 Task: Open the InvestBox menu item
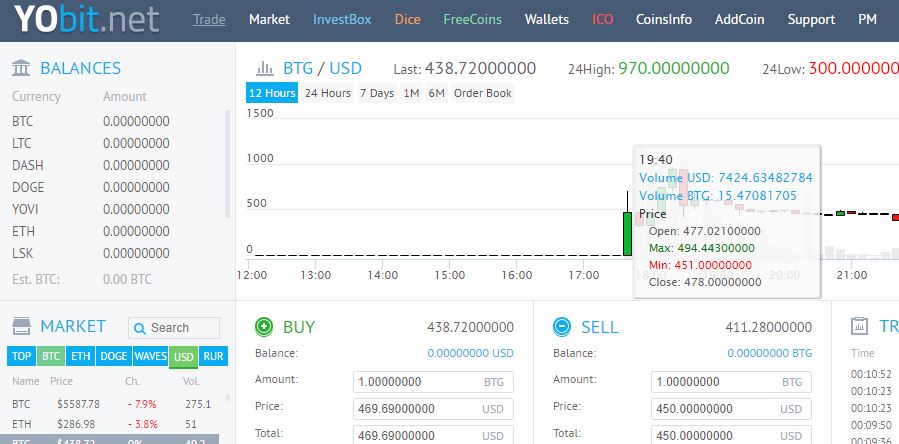(x=342, y=20)
